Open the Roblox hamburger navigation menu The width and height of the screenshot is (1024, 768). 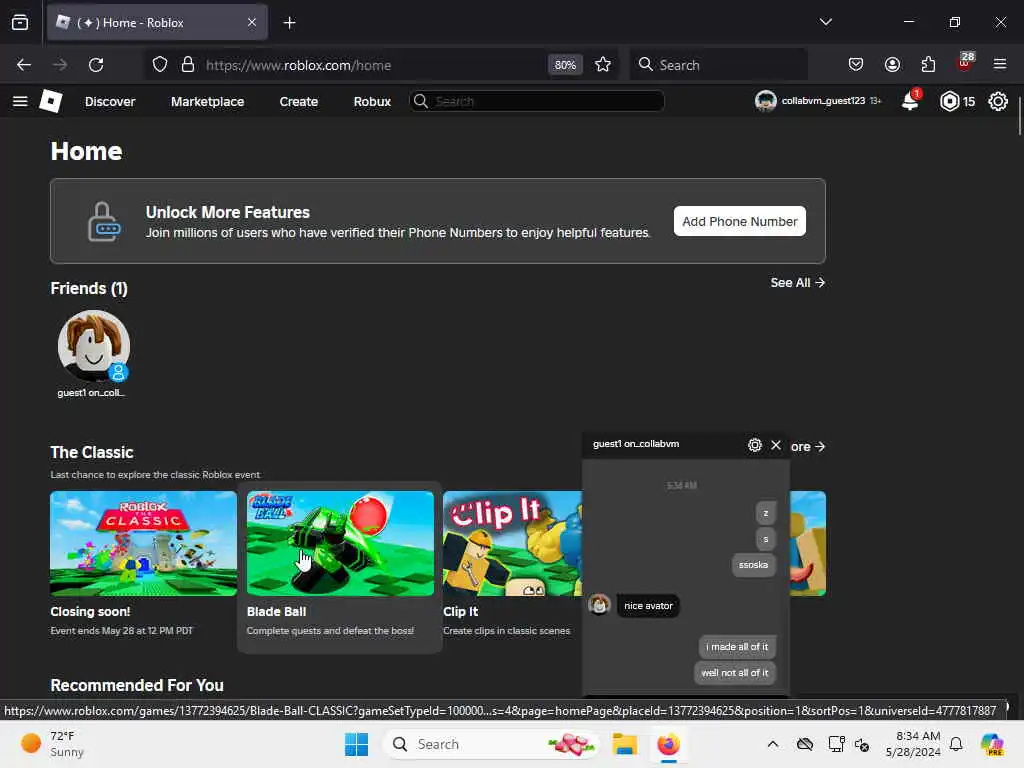click(20, 101)
